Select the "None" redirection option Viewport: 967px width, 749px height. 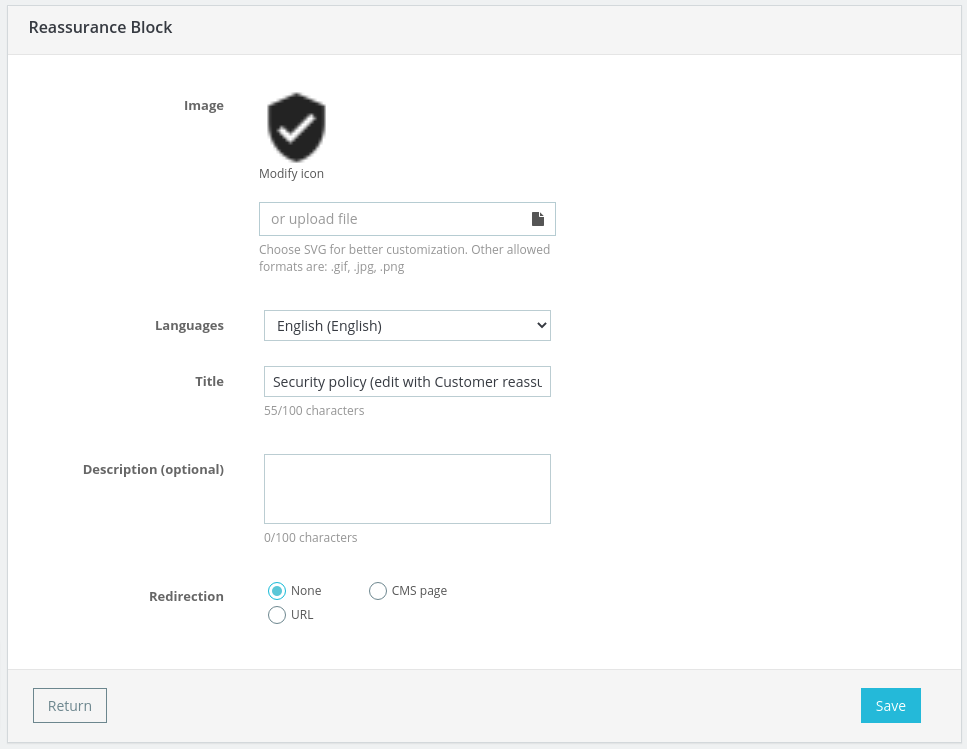277,591
